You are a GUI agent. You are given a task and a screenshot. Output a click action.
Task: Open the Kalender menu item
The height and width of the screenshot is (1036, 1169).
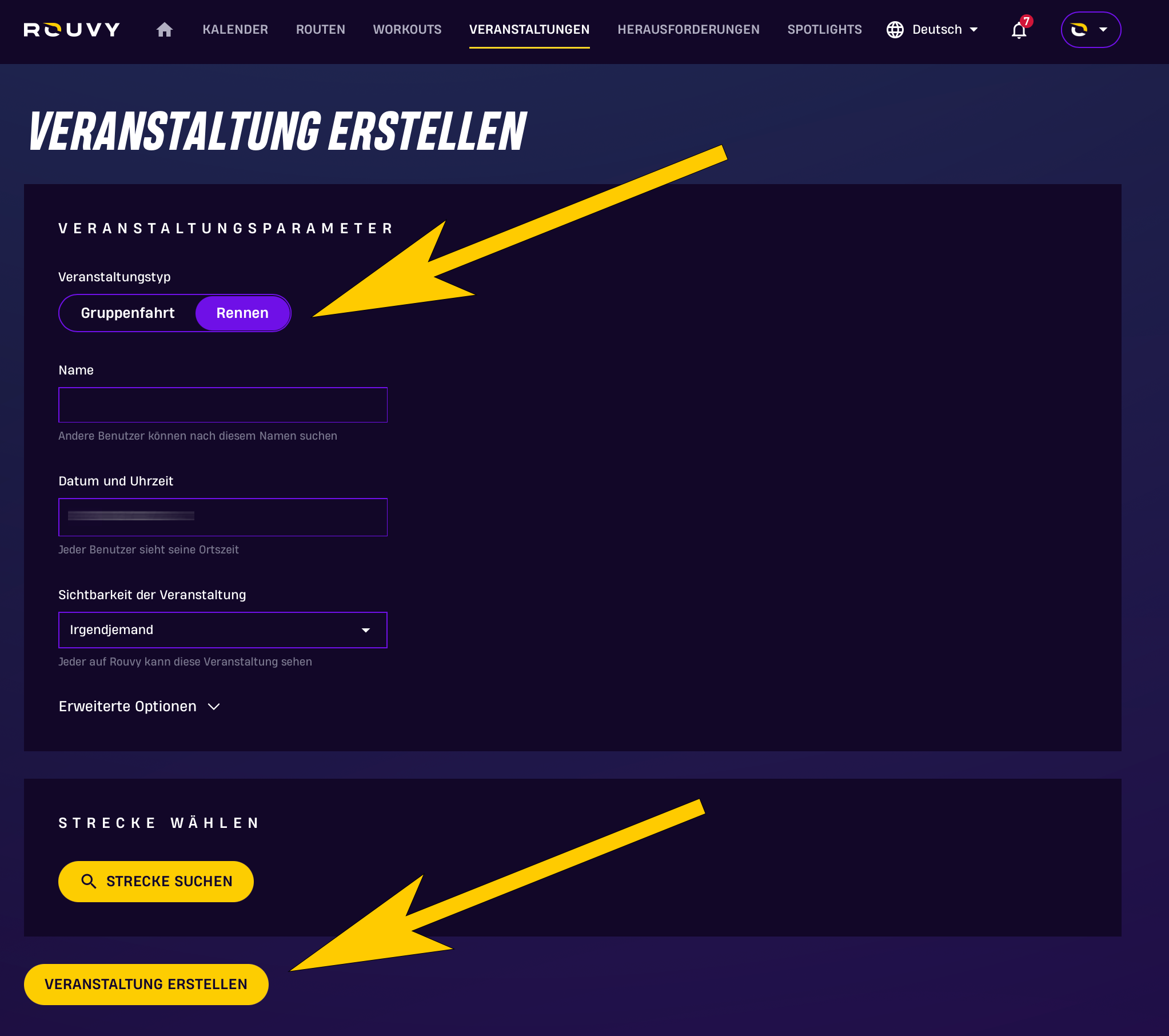pyautogui.click(x=235, y=30)
